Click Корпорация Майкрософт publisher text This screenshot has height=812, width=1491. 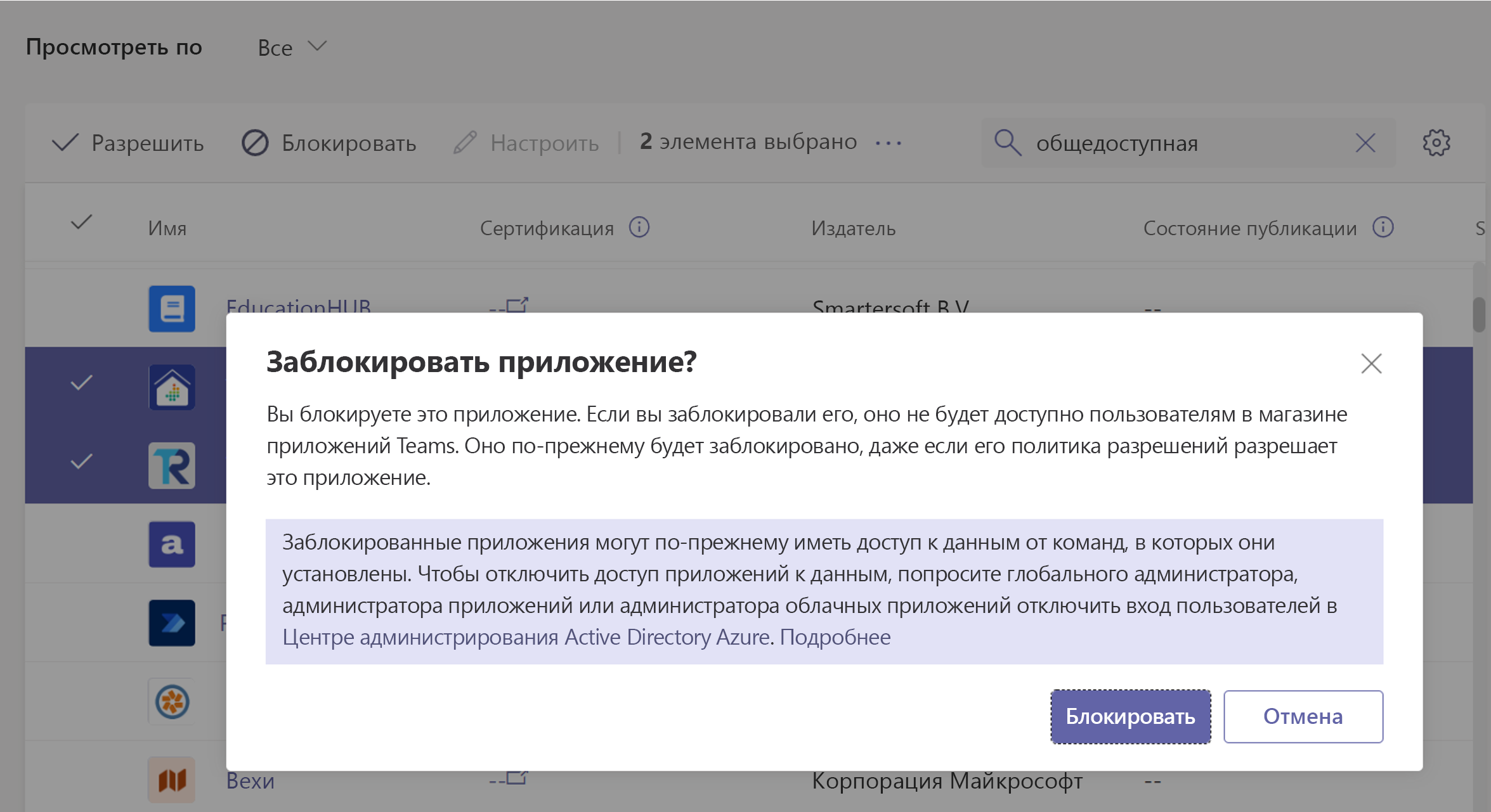(947, 781)
